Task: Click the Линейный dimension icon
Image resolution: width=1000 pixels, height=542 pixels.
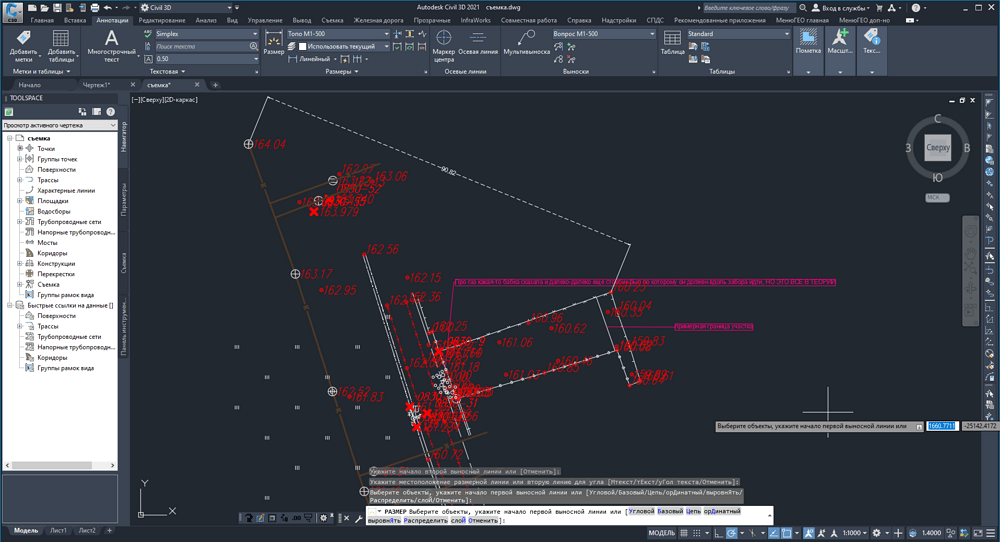Action: (x=293, y=59)
